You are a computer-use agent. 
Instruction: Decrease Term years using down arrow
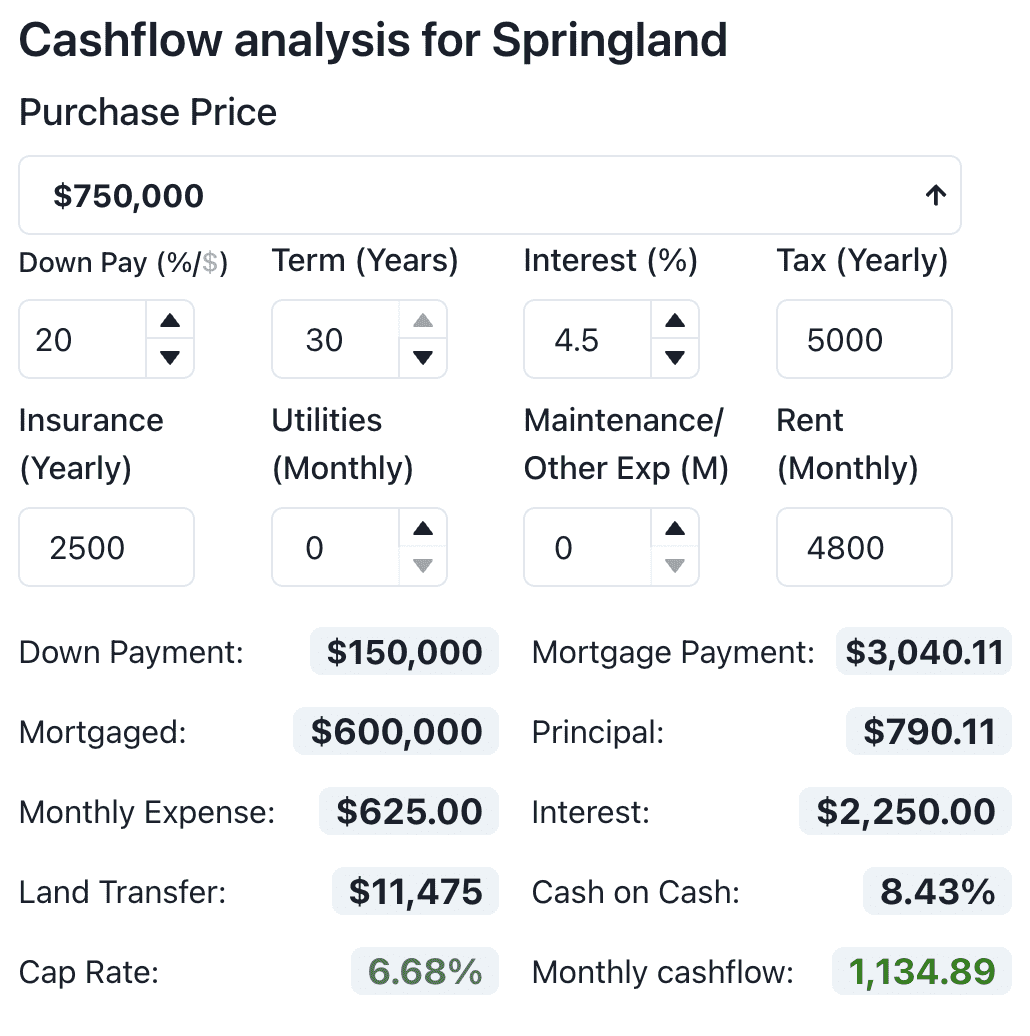point(423,357)
